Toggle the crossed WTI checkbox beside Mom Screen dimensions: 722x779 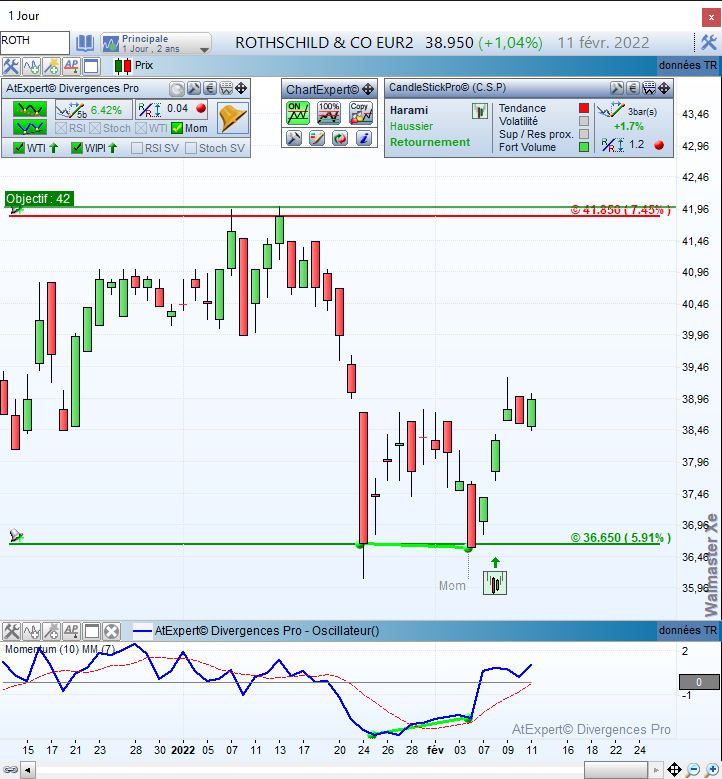[141, 128]
